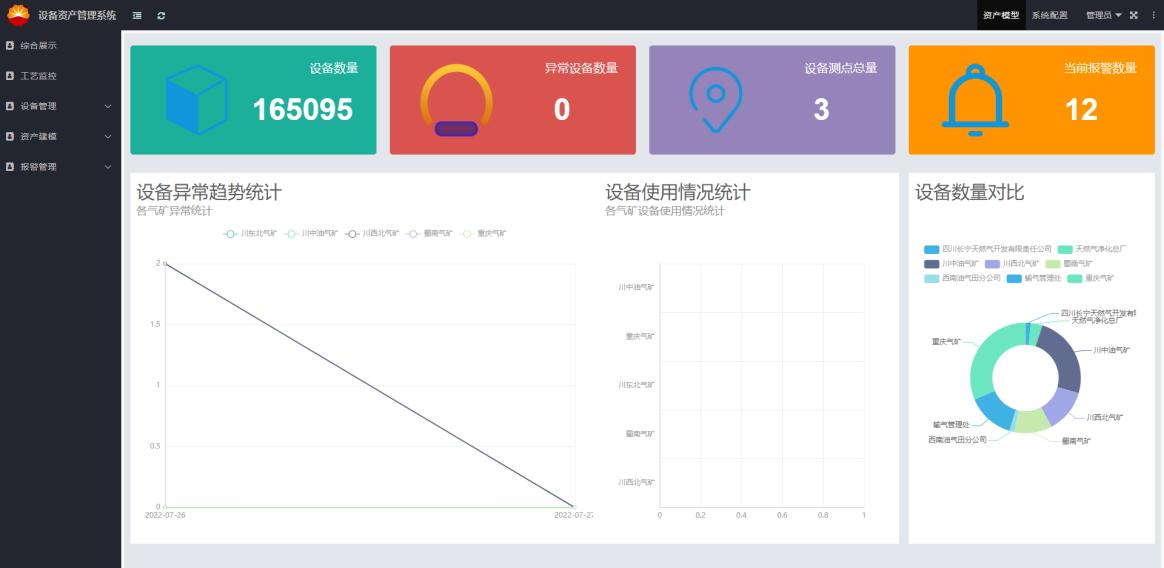This screenshot has height=568, width=1164.
Task: Click the refresh icon in top bar
Action: [x=161, y=15]
